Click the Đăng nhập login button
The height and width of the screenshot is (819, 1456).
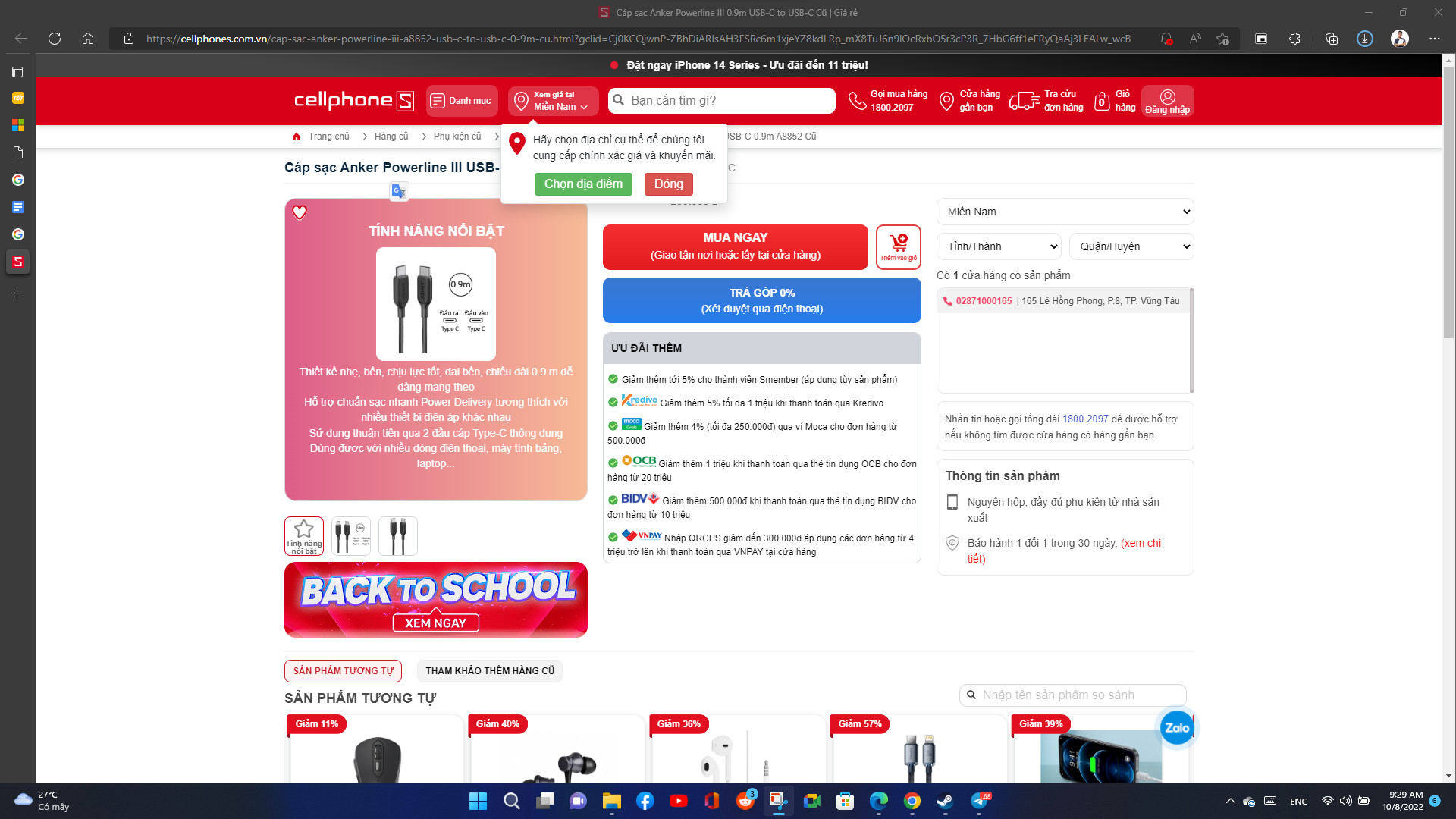[x=1167, y=101]
